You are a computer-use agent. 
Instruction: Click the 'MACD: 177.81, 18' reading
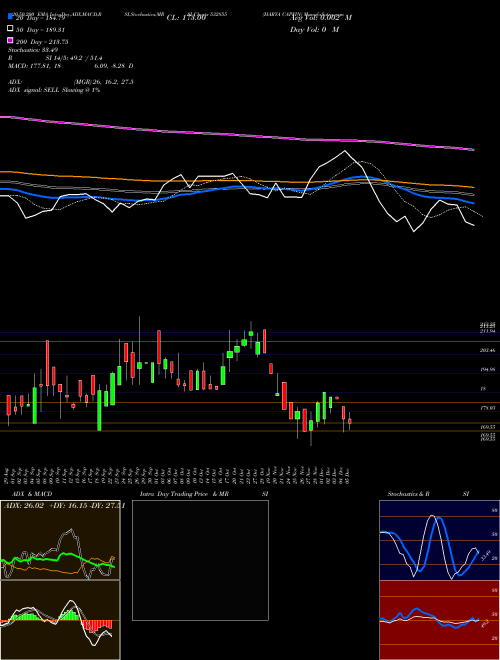coord(35,66)
